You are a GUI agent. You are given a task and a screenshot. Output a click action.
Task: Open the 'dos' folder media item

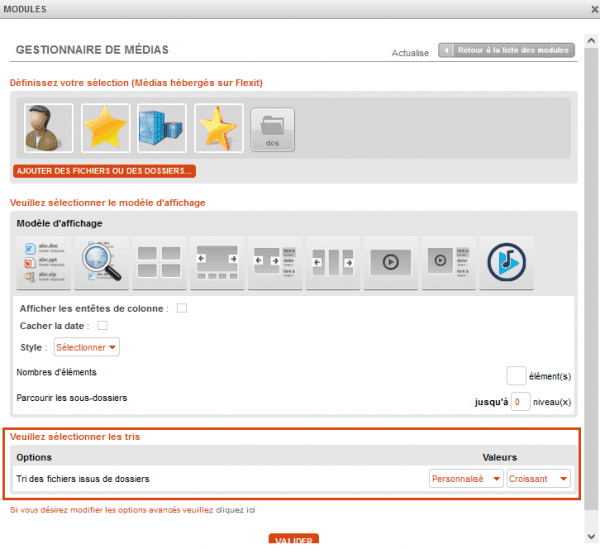tap(272, 129)
